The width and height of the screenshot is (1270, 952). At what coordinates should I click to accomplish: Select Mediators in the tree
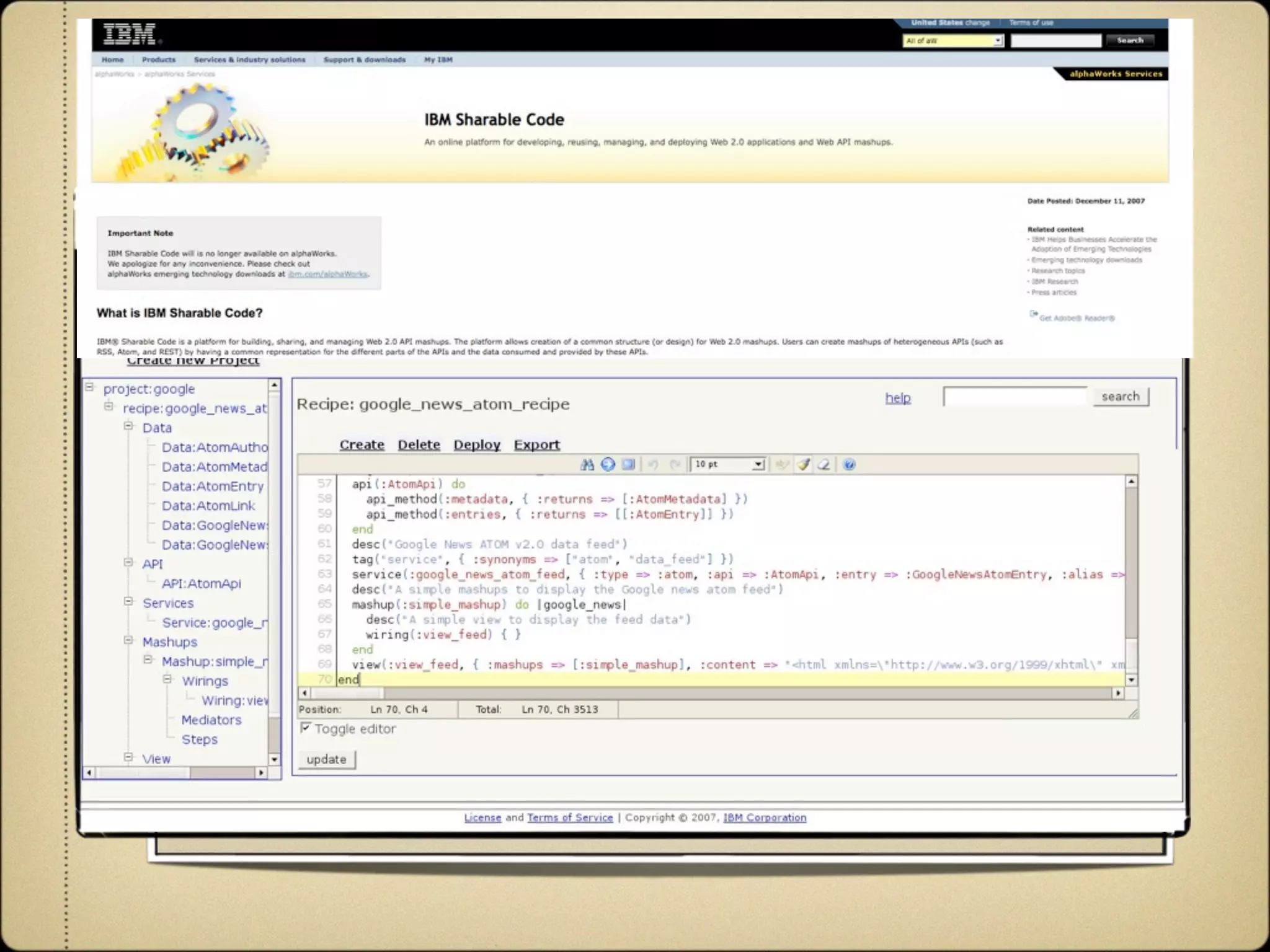click(211, 720)
